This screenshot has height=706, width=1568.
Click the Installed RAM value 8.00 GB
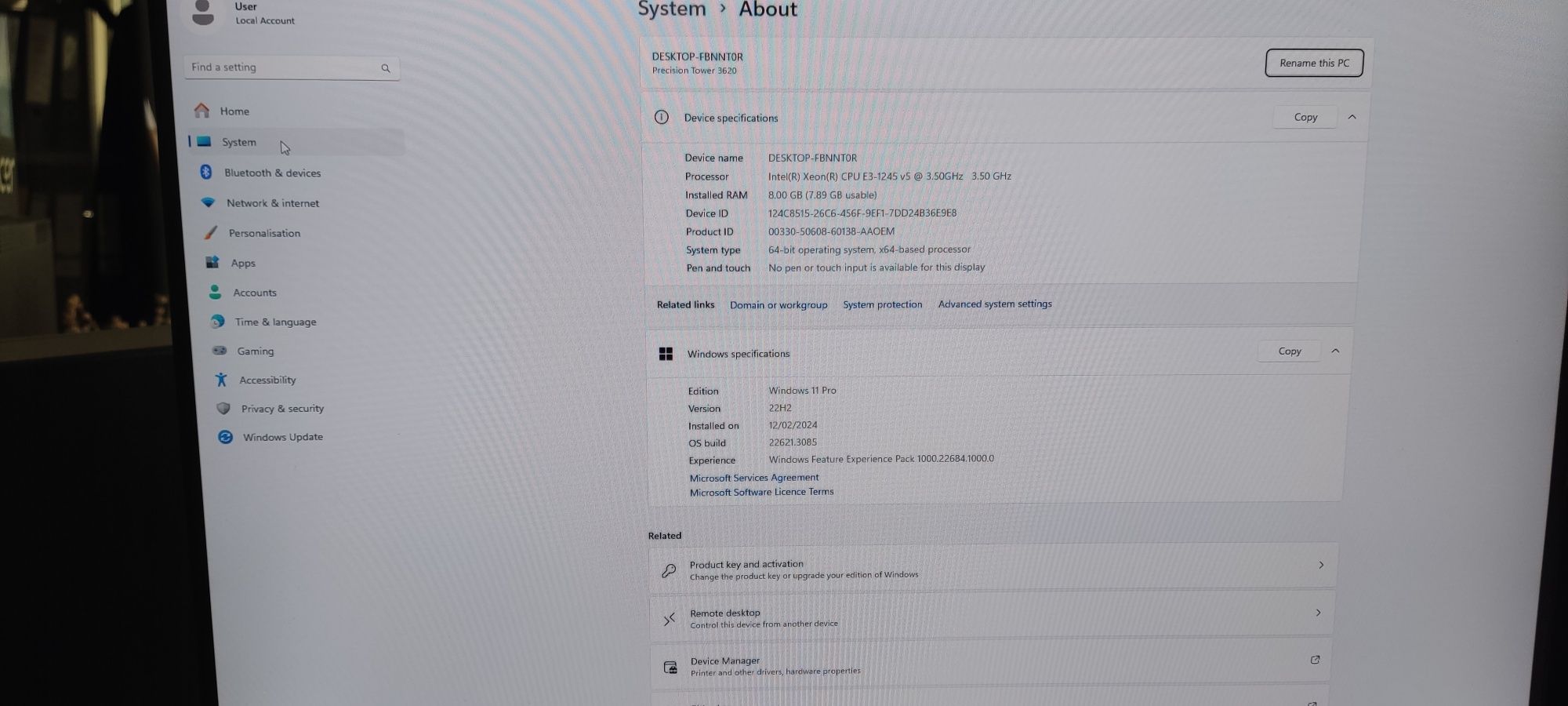point(822,195)
